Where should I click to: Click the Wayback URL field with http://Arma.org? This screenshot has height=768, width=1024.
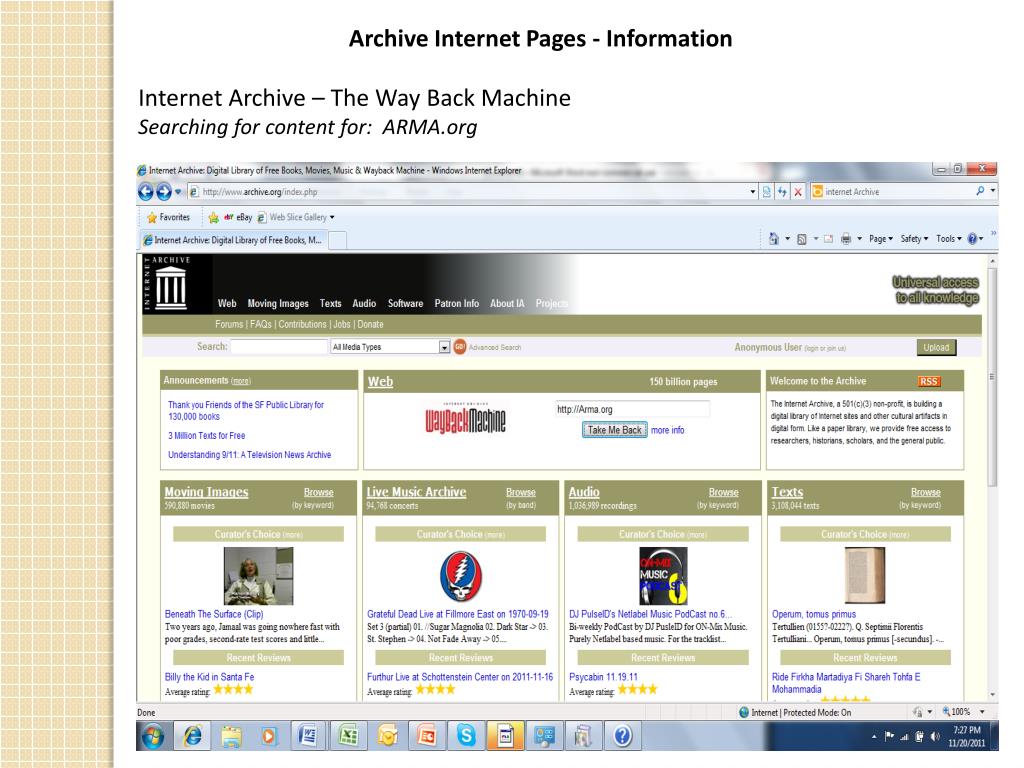click(632, 409)
